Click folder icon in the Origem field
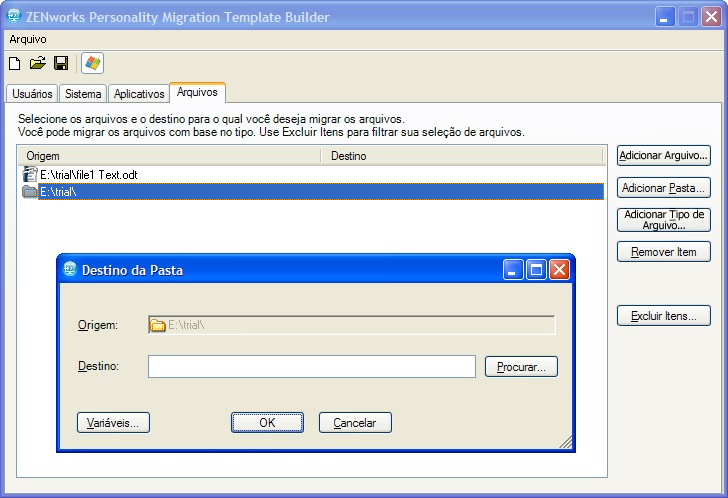The image size is (728, 498). 157,325
